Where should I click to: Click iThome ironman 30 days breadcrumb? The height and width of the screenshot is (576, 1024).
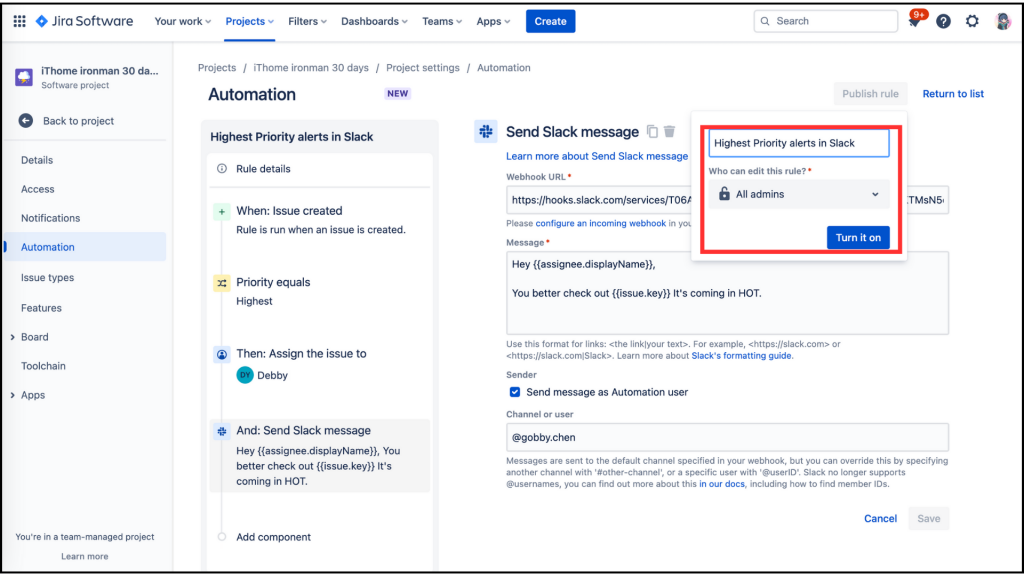pos(311,68)
